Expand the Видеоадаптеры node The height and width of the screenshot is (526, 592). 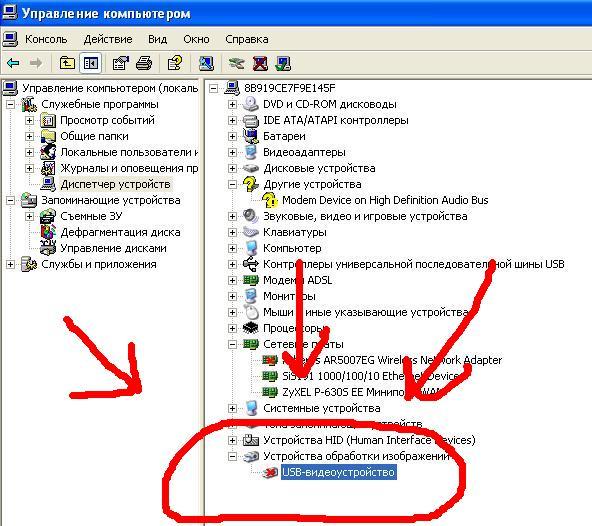tap(233, 152)
